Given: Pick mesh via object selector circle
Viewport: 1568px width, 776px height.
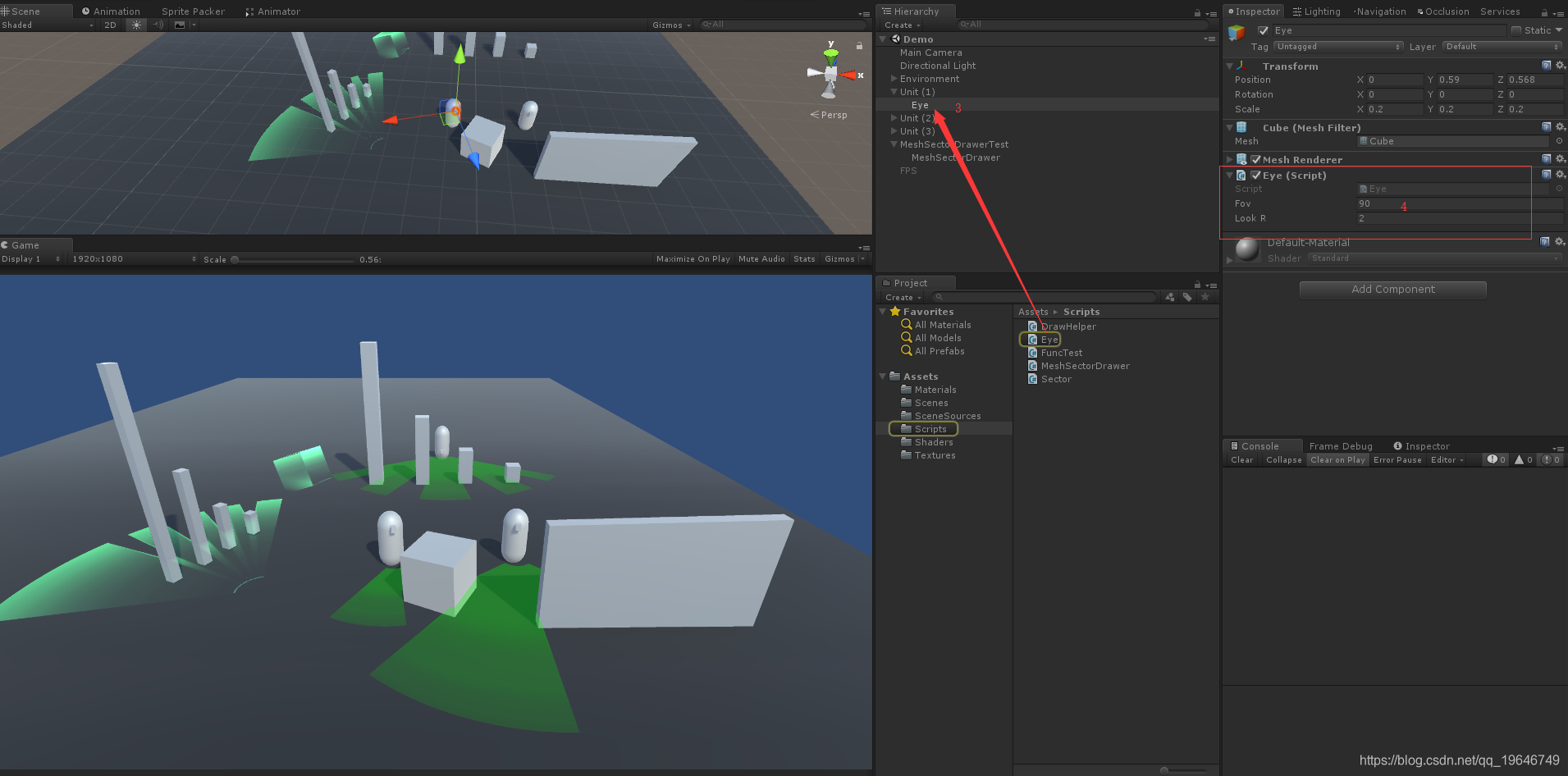Looking at the screenshot, I should click(1559, 141).
